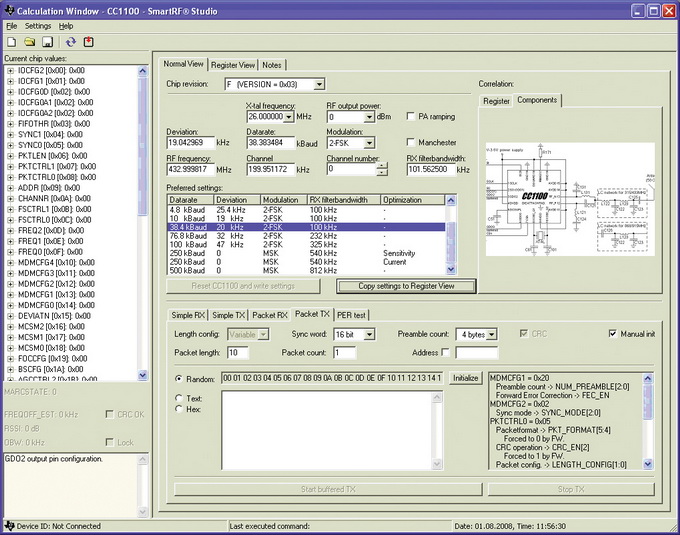The width and height of the screenshot is (680, 535).
Task: Click the New file toolbar icon
Action: (11, 42)
